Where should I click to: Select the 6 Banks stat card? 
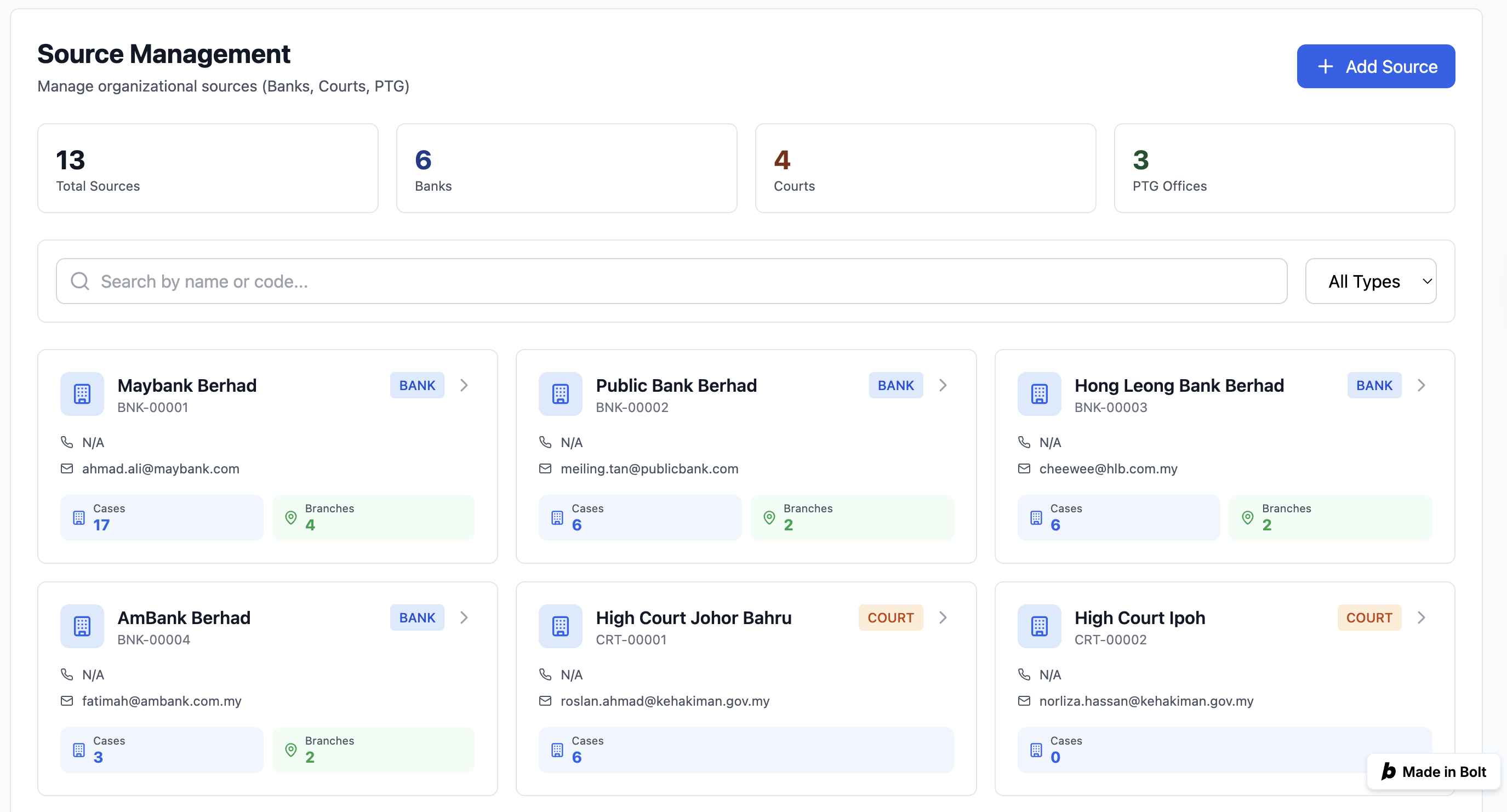[566, 168]
